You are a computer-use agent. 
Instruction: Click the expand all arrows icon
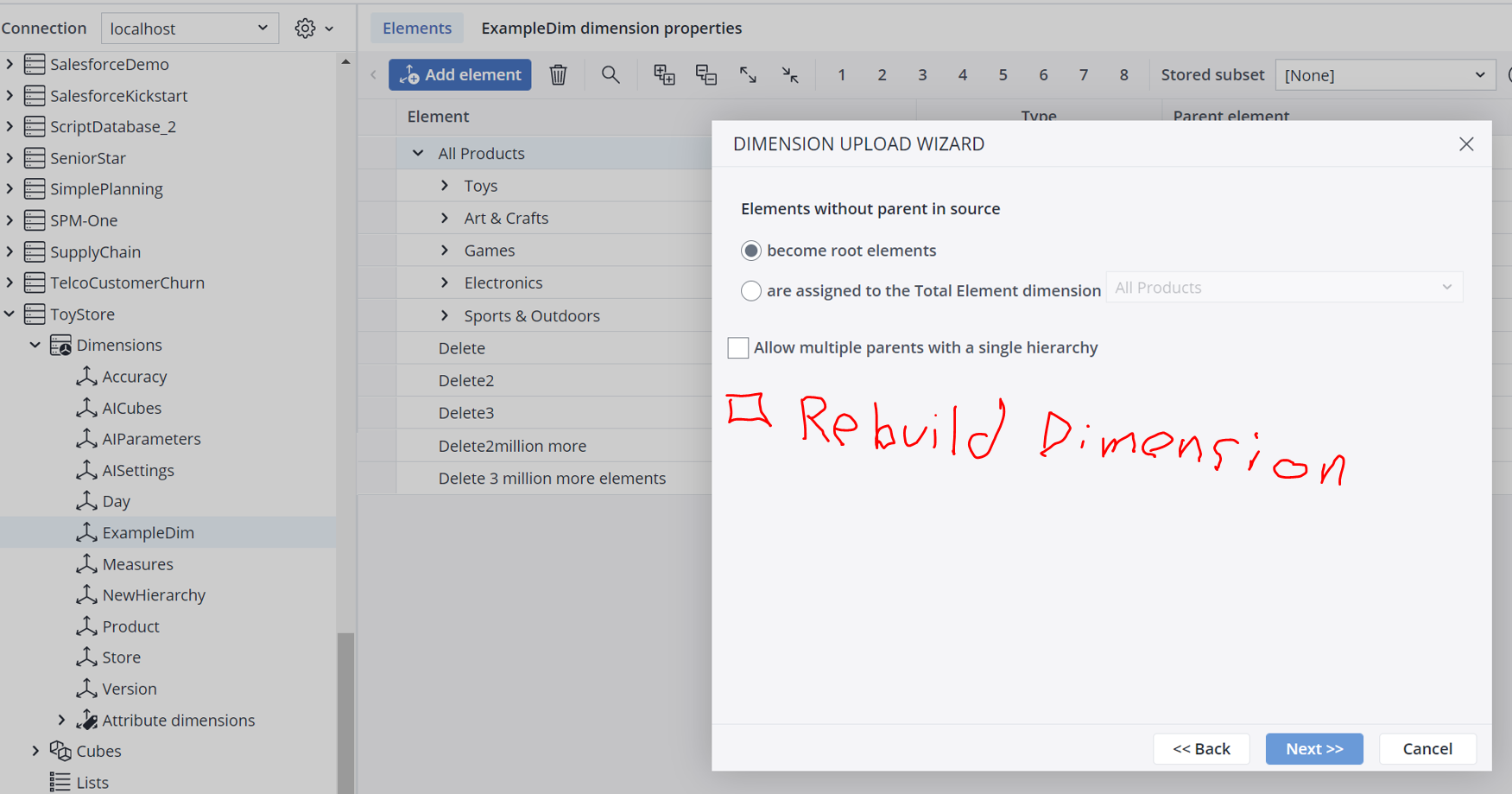pos(748,75)
